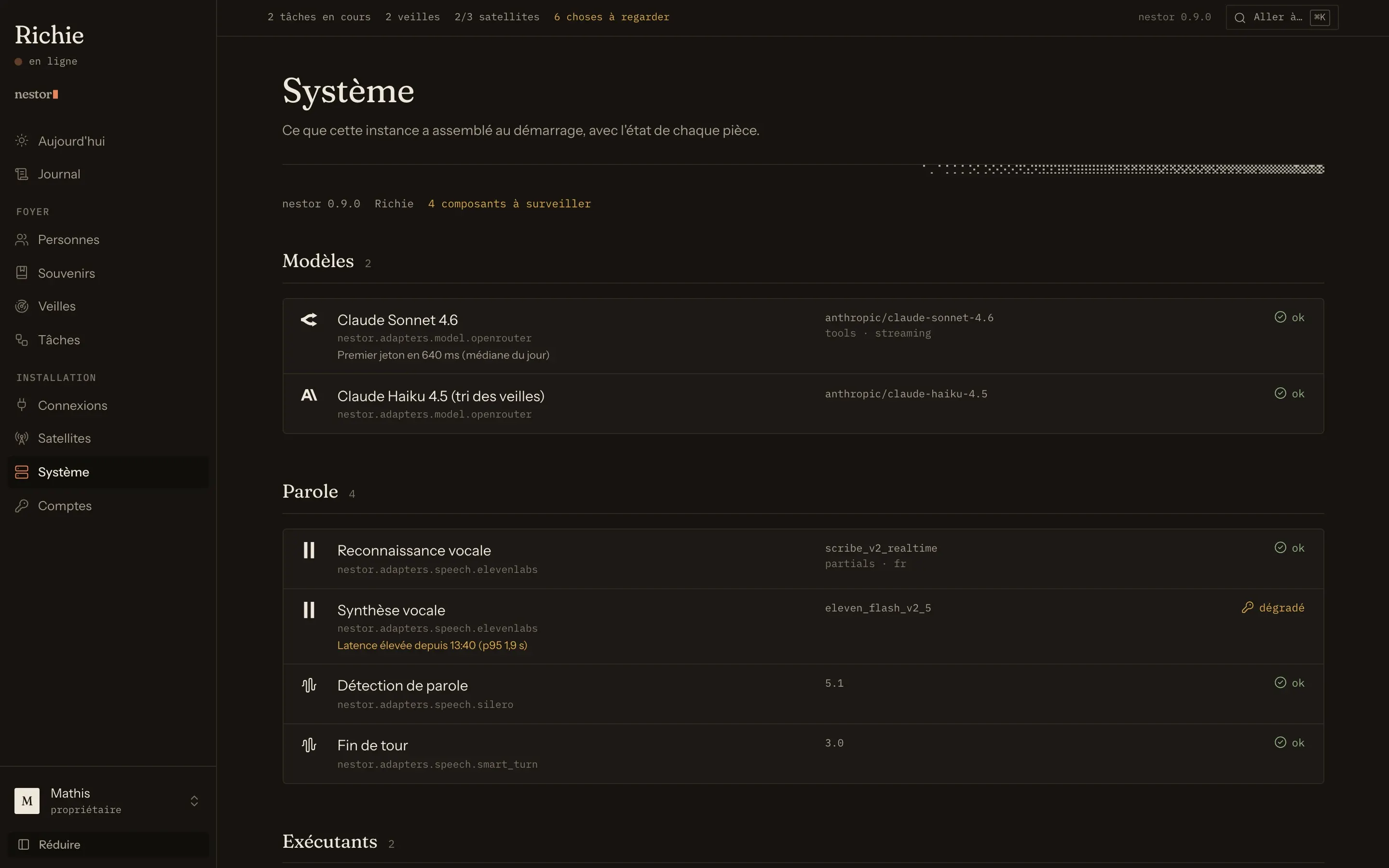1389x868 pixels.
Task: Click the nestor logo in sidebar
Action: coord(36,94)
